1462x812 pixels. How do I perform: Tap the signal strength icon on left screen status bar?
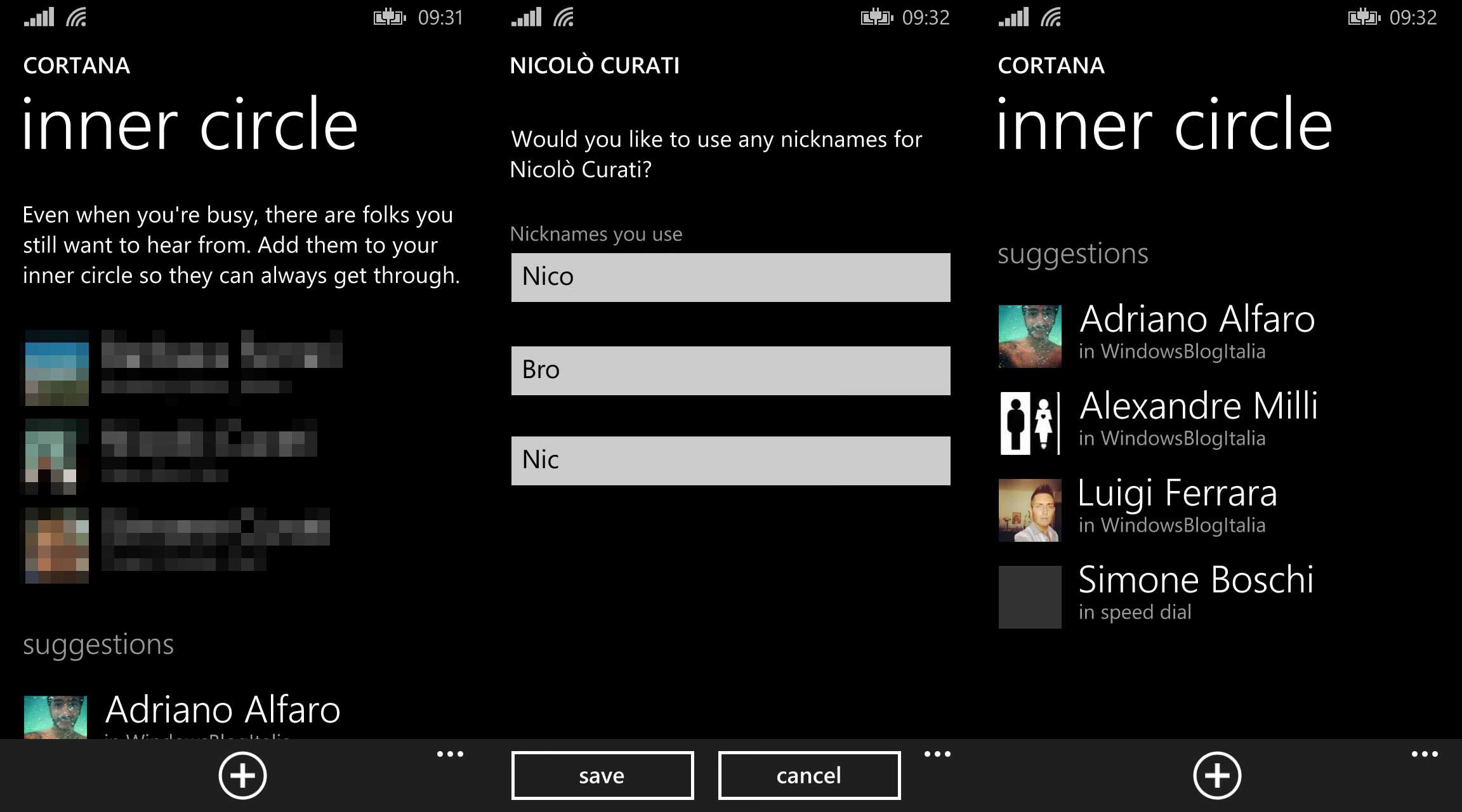pos(39,17)
